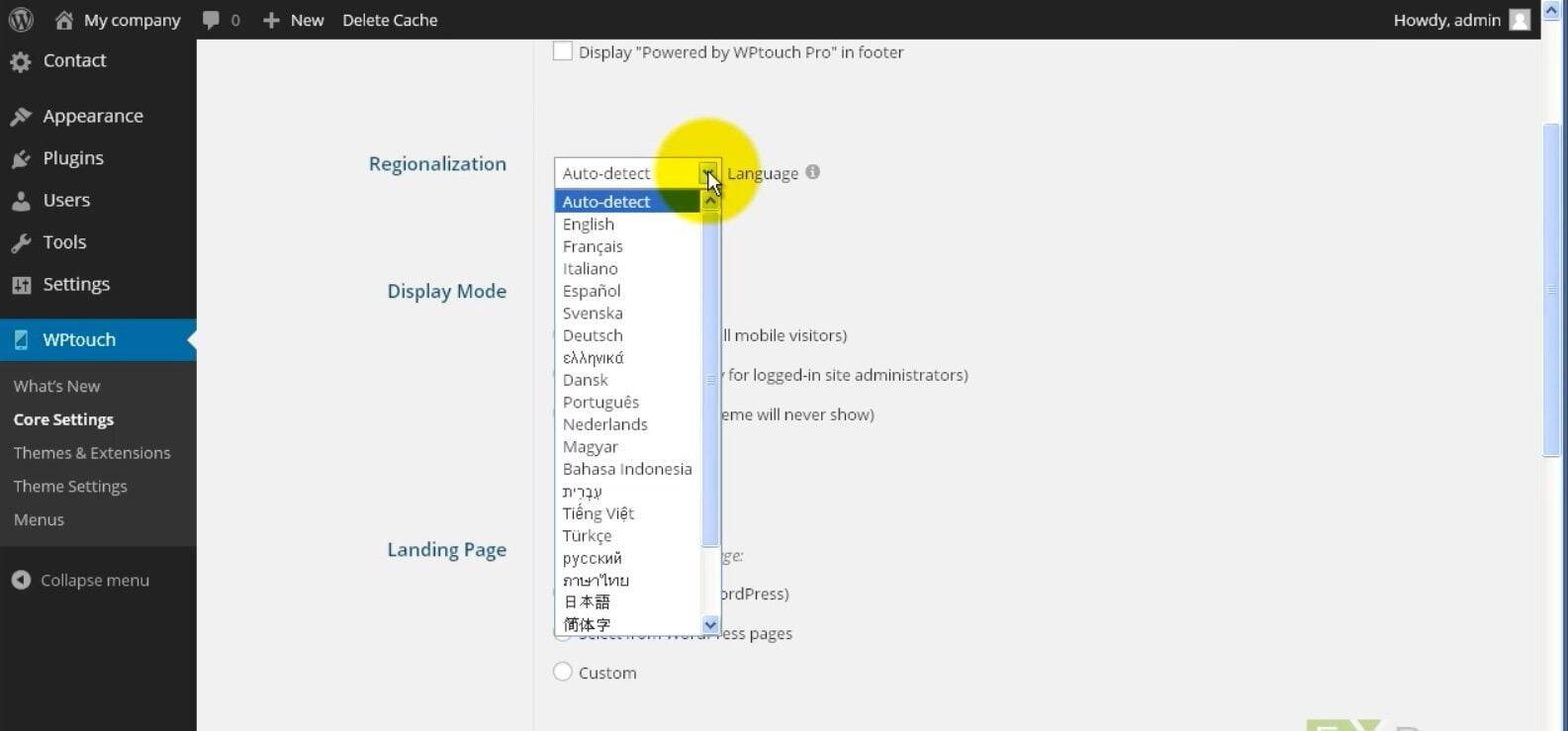Click the home icon beside My company
This screenshot has width=1568, height=731.
click(64, 20)
